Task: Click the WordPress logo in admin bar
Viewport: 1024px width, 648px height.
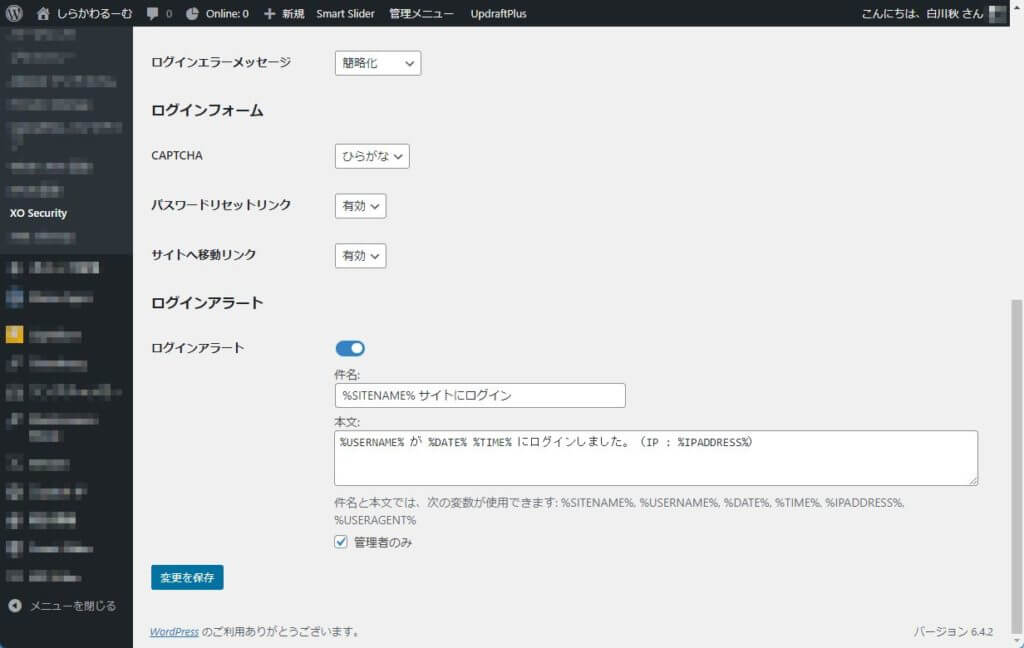Action: [14, 14]
